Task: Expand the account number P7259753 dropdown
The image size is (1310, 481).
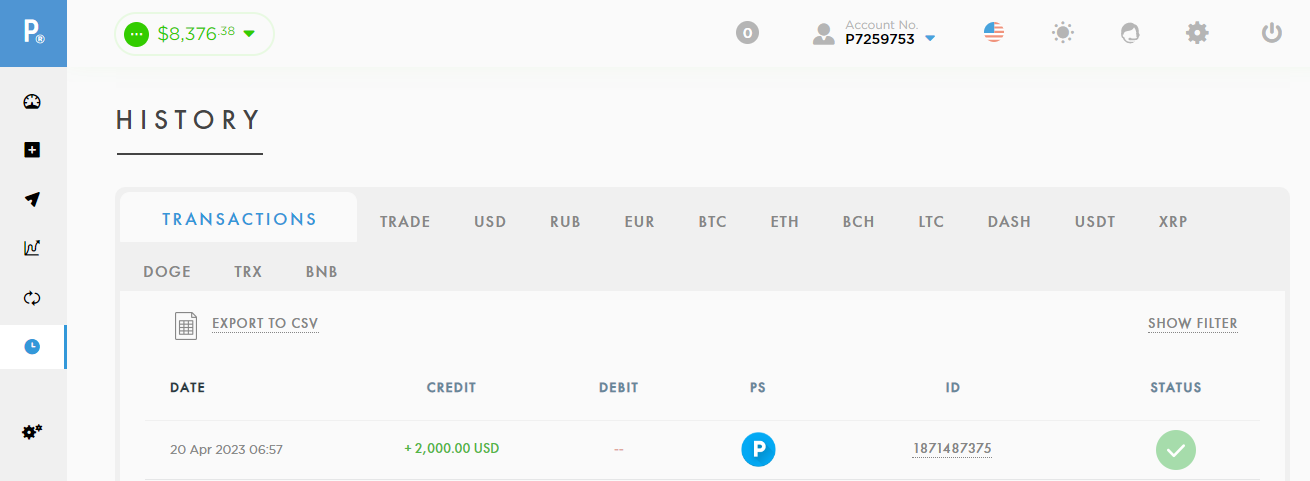Action: [875, 33]
